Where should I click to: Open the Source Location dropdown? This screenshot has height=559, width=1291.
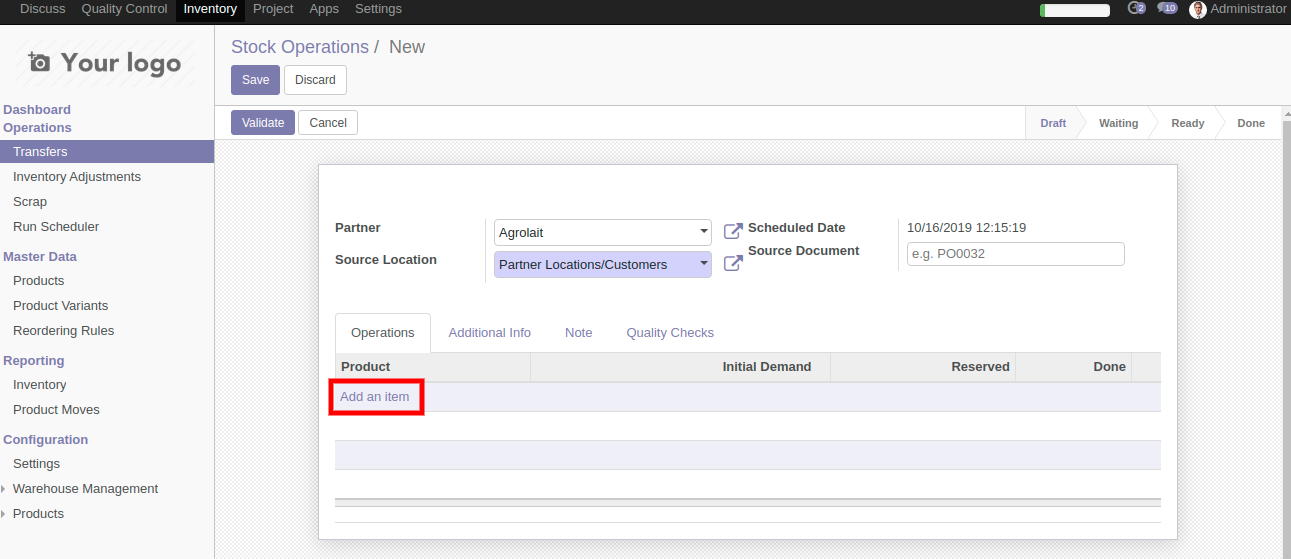[x=602, y=265]
